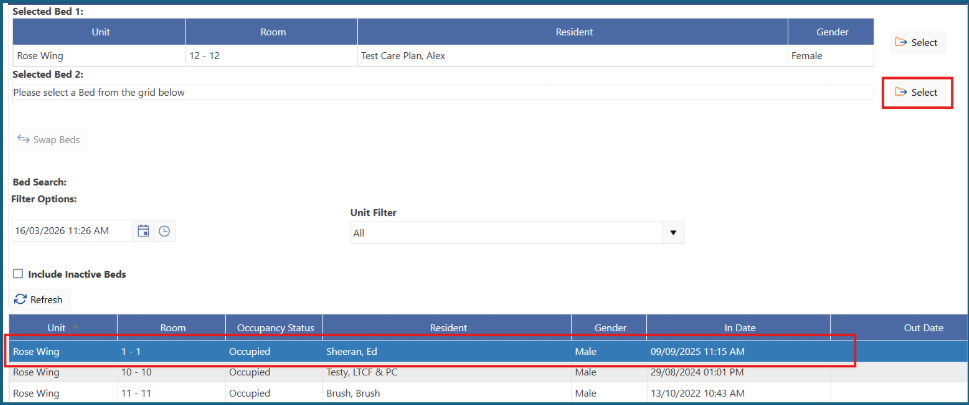969x405 pixels.
Task: Sort grid by Gender column header
Action: click(x=609, y=328)
